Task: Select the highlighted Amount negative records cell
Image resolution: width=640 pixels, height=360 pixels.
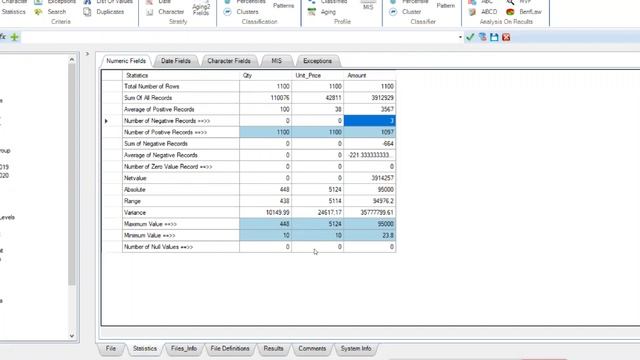Action: tap(369, 121)
